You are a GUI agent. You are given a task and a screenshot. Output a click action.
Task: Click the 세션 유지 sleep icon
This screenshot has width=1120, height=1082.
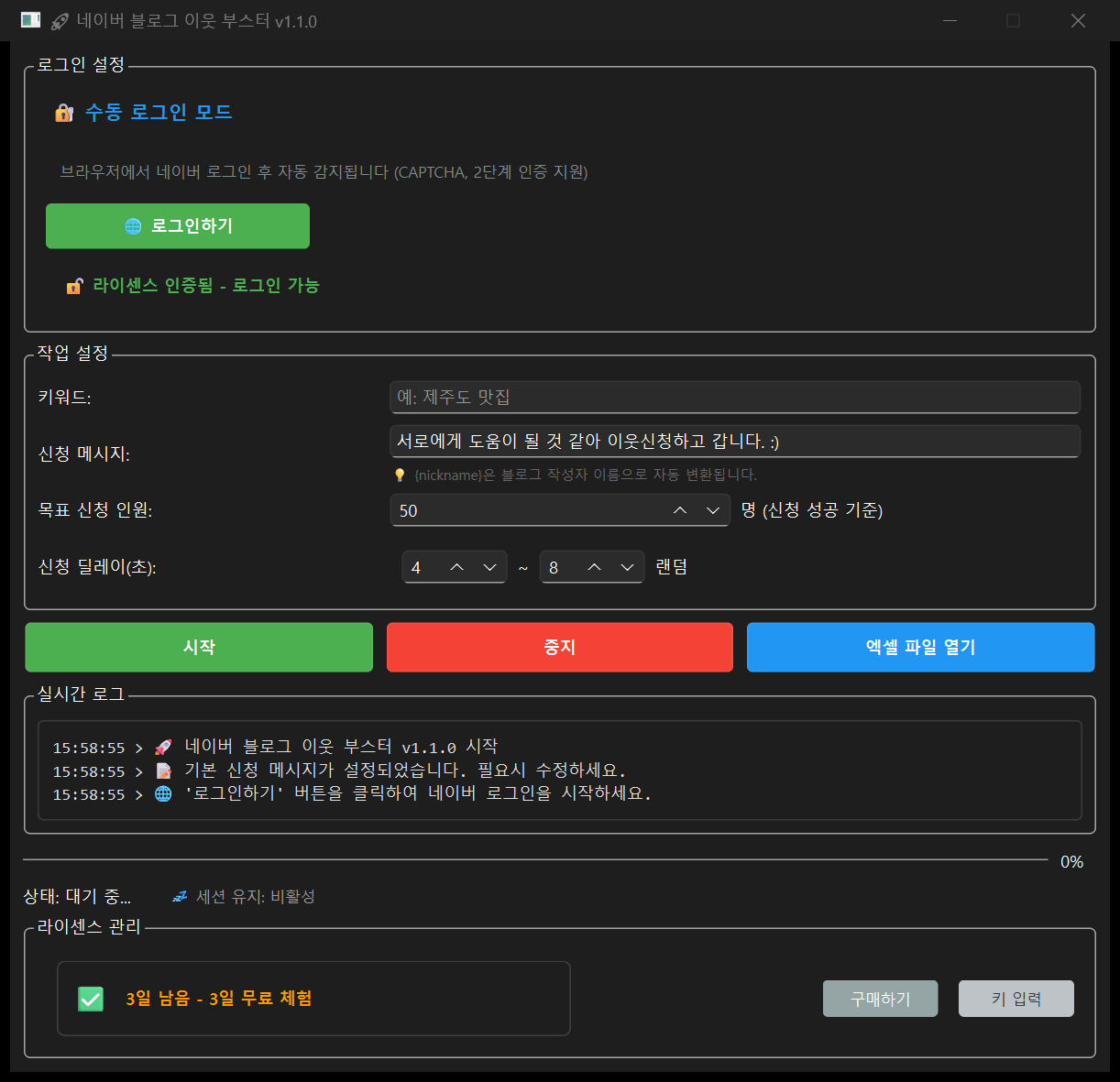pyautogui.click(x=181, y=896)
